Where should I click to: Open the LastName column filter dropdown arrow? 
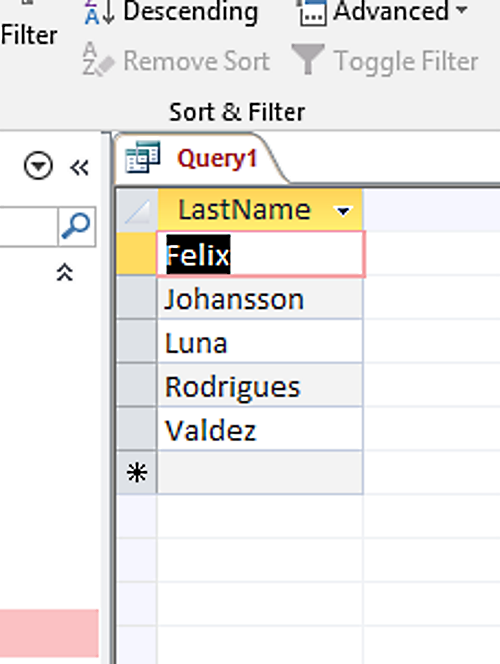tap(343, 210)
